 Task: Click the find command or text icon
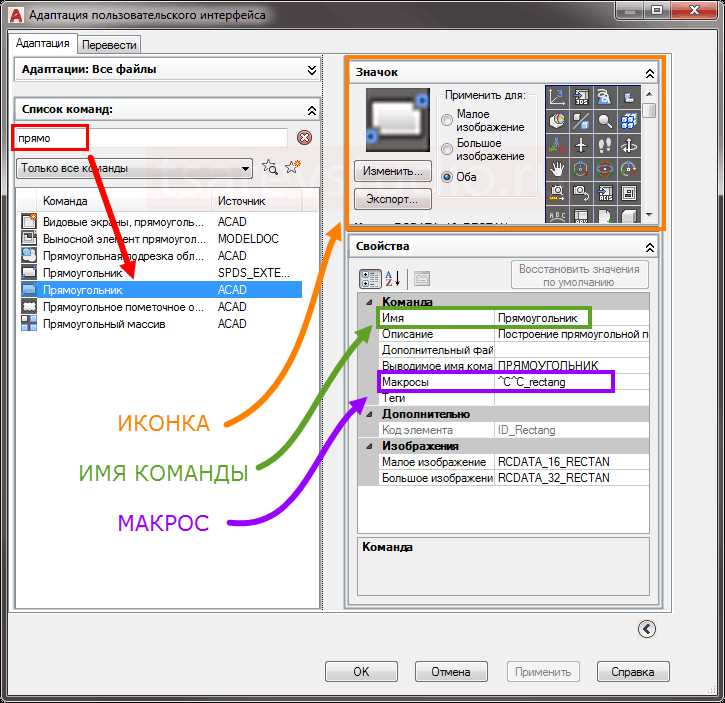coord(269,168)
